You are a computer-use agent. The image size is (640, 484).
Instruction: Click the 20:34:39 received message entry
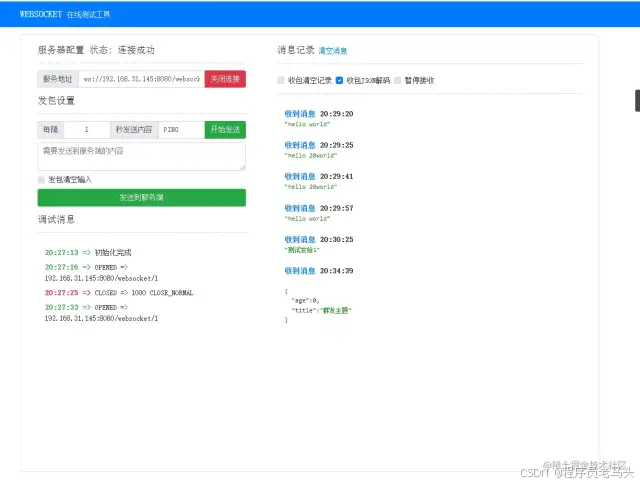[318, 271]
